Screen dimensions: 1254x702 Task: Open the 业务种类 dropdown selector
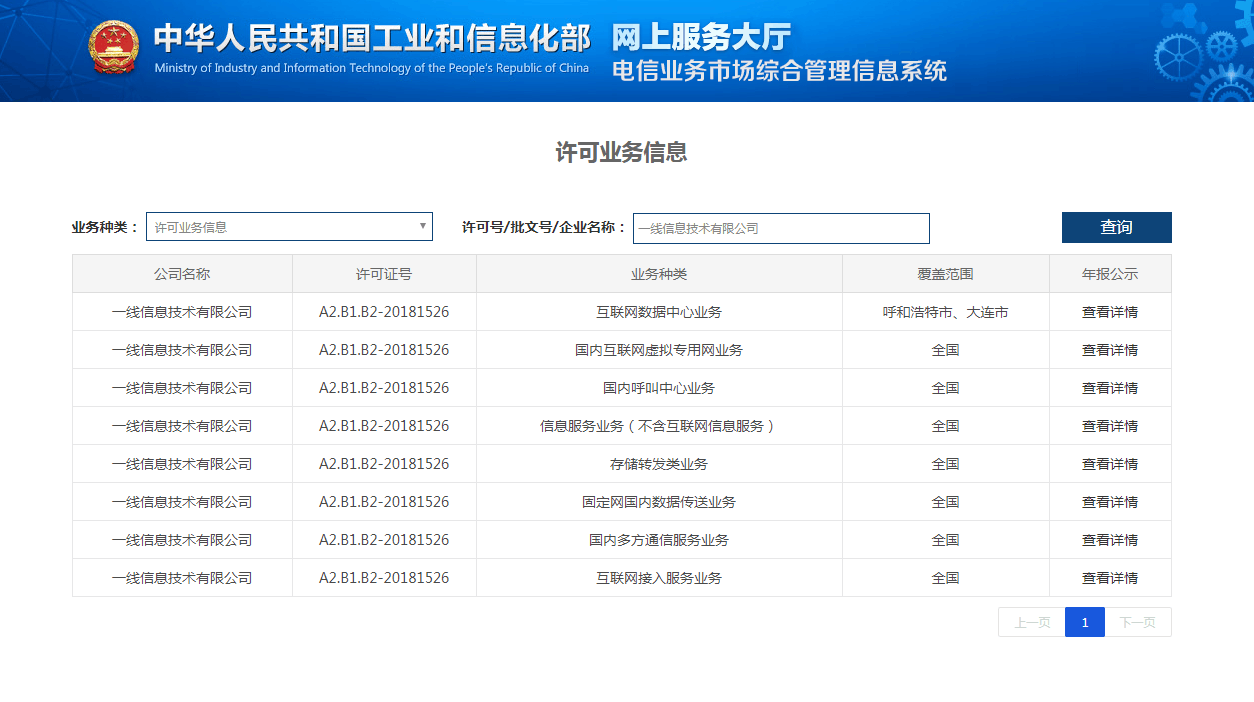[x=280, y=227]
